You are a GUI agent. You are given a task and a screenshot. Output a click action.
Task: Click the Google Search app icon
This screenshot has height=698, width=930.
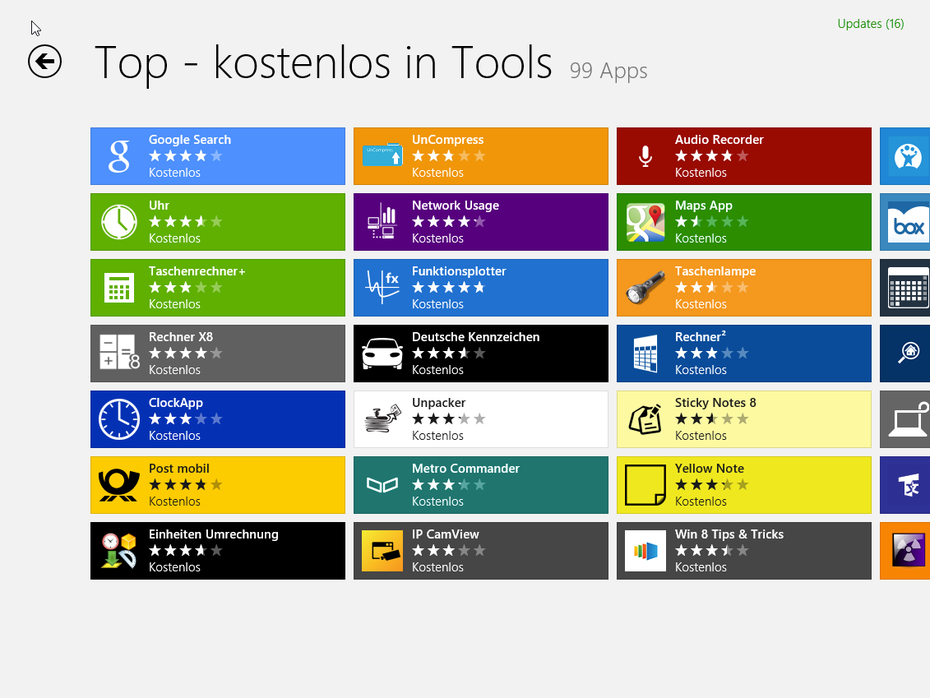pos(119,156)
